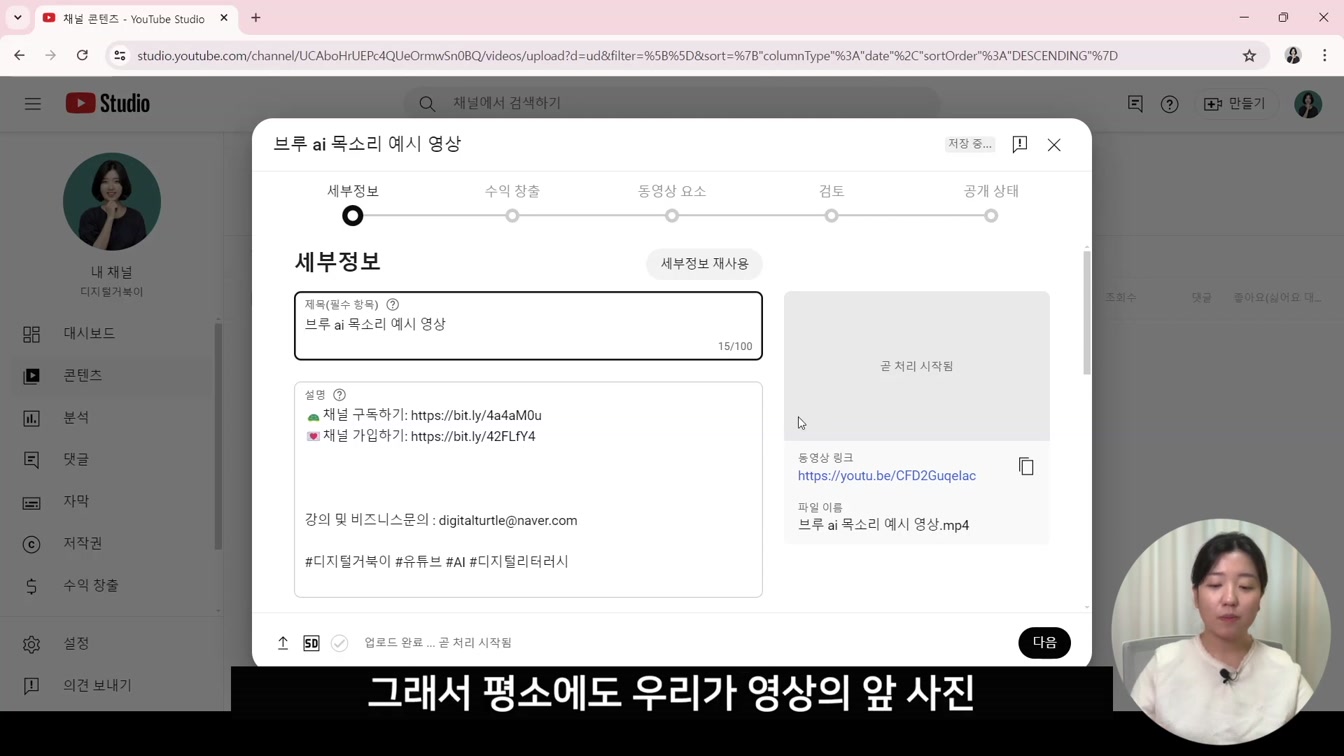Go to the 수익 창출 step
The width and height of the screenshot is (1344, 756).
tap(512, 203)
